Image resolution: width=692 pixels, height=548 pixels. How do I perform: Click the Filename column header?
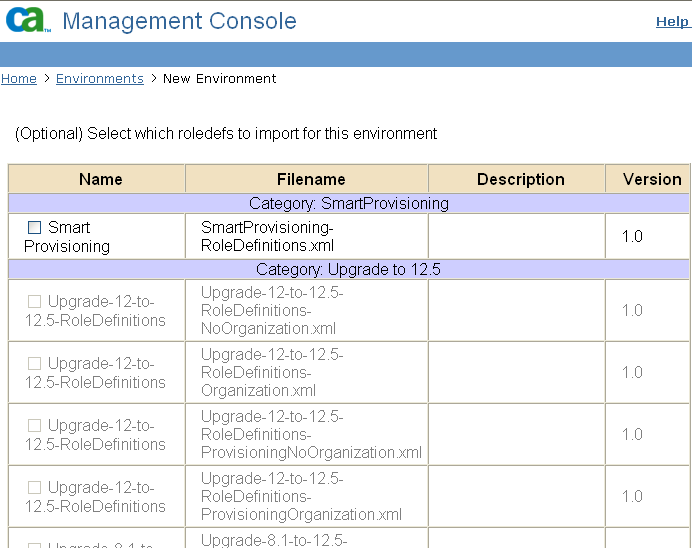coord(311,179)
